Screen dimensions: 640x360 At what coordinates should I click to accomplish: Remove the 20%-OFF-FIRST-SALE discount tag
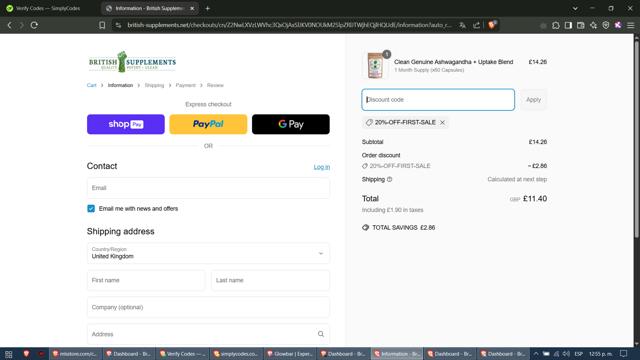pos(442,122)
